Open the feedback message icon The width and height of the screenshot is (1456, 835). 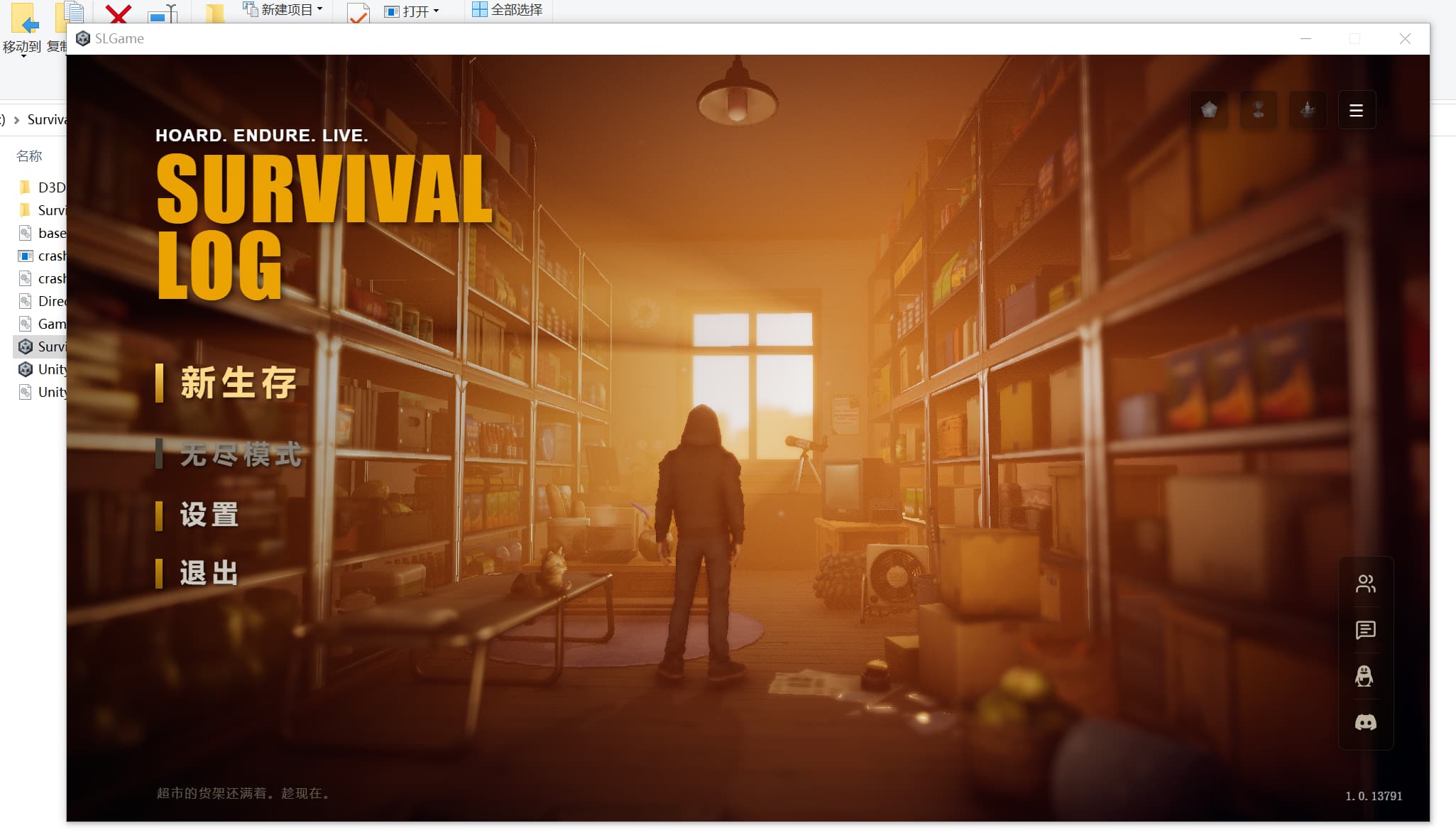point(1365,630)
